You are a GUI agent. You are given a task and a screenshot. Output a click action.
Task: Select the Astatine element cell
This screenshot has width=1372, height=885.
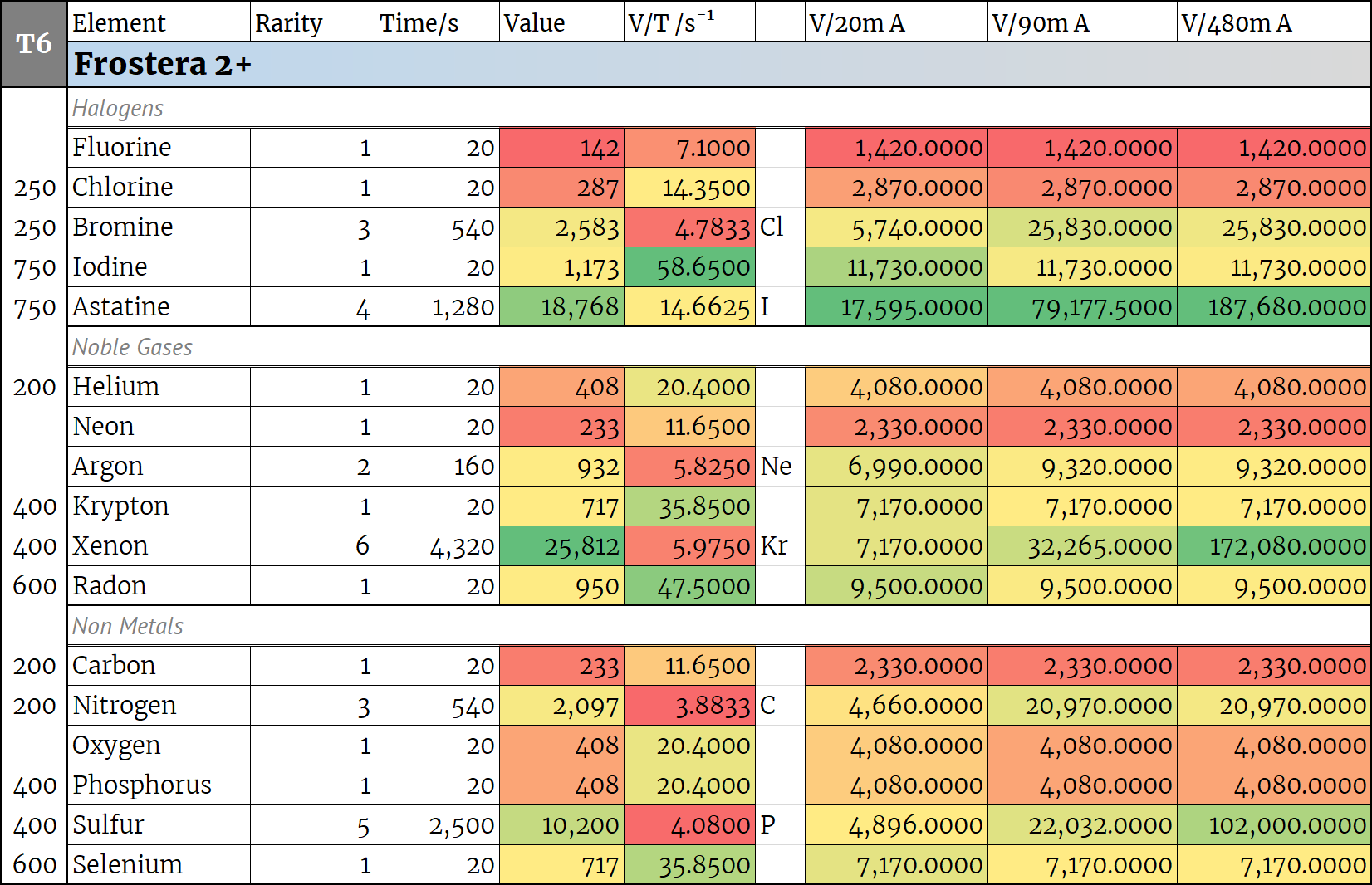click(159, 307)
